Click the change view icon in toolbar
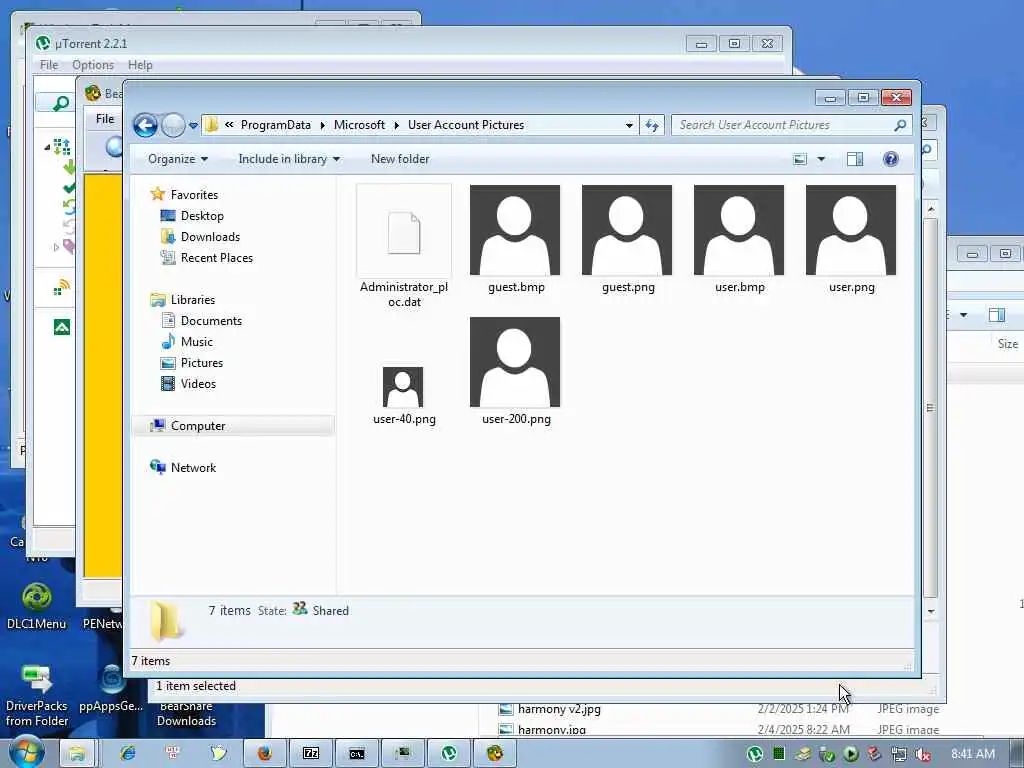This screenshot has height=768, width=1024. pos(799,159)
